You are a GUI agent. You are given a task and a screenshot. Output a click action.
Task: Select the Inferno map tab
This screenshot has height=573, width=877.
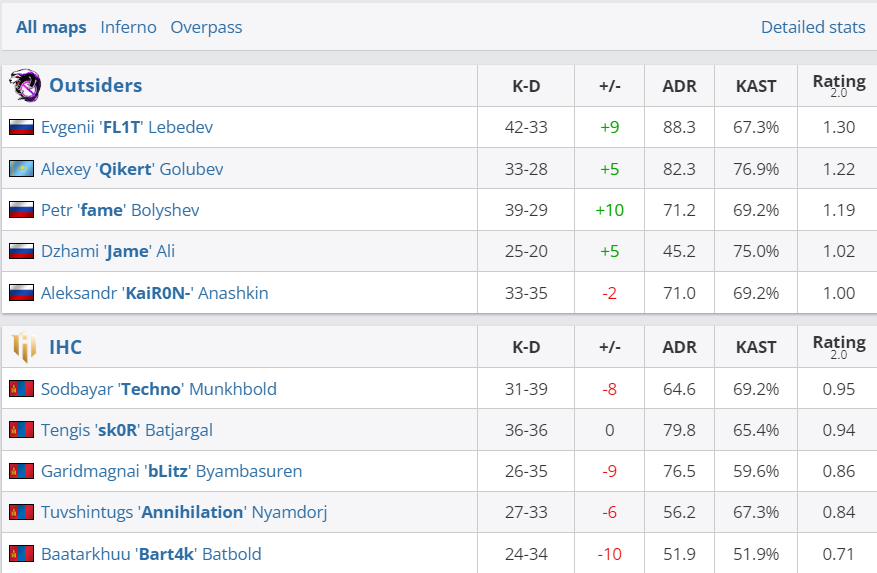[x=128, y=27]
